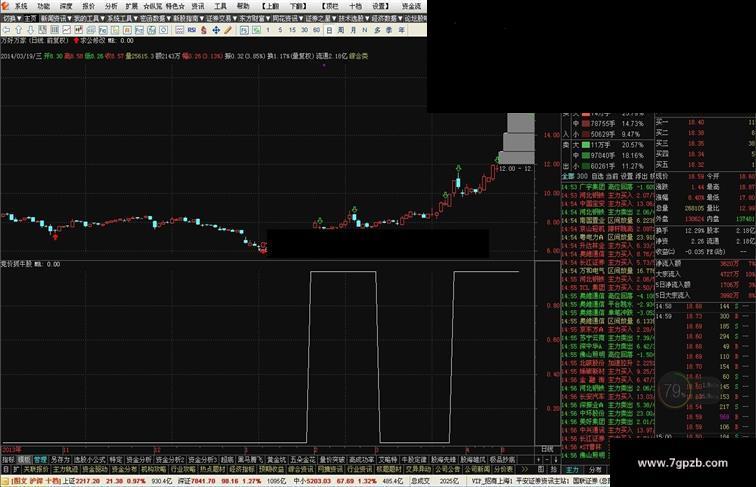Open the 资讯 menu
Viewport: 756px width, 487px height.
click(198, 6)
